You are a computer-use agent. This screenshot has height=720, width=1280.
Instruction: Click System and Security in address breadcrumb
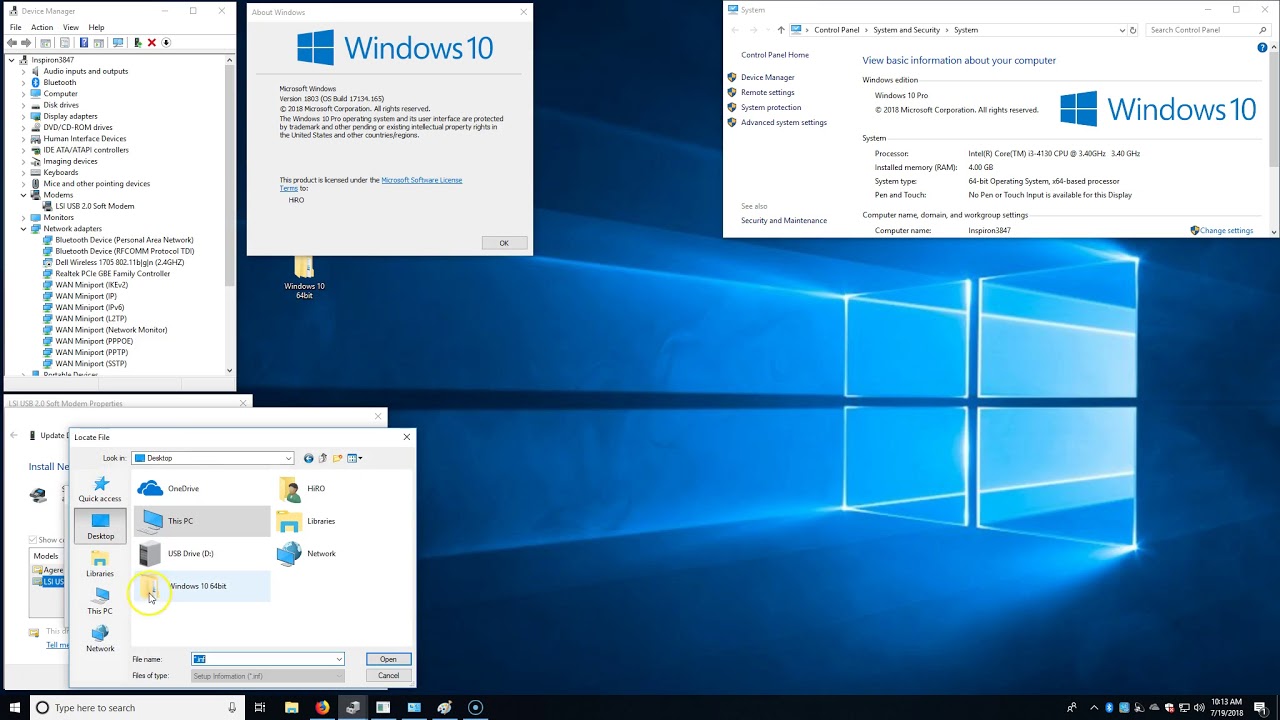point(907,30)
